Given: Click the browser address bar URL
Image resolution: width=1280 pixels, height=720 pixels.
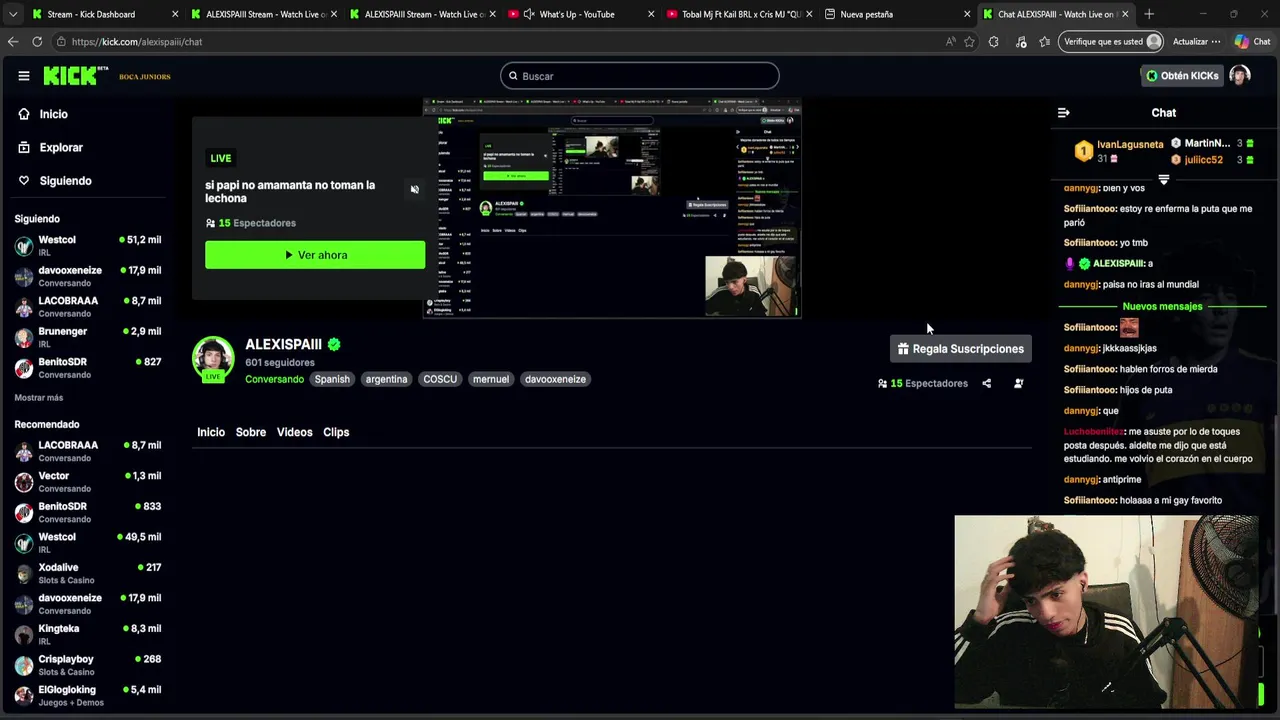Looking at the screenshot, I should click(137, 42).
